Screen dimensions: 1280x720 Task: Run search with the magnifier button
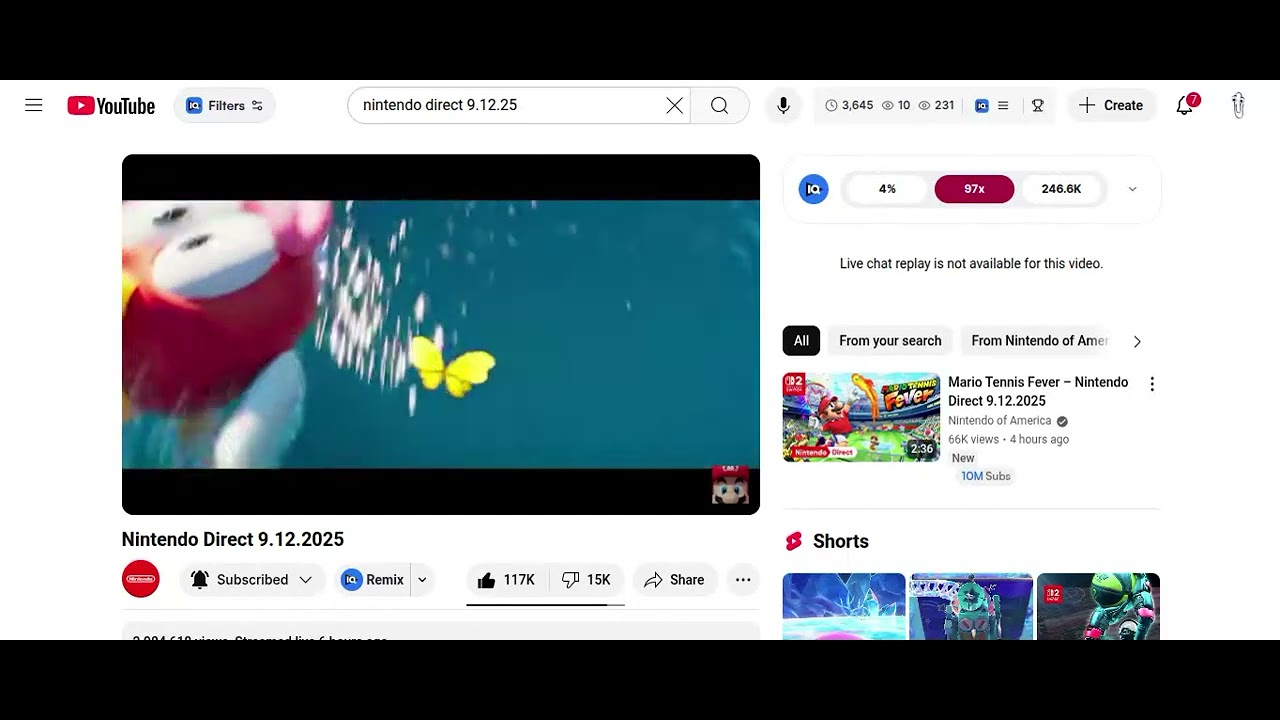pyautogui.click(x=720, y=105)
